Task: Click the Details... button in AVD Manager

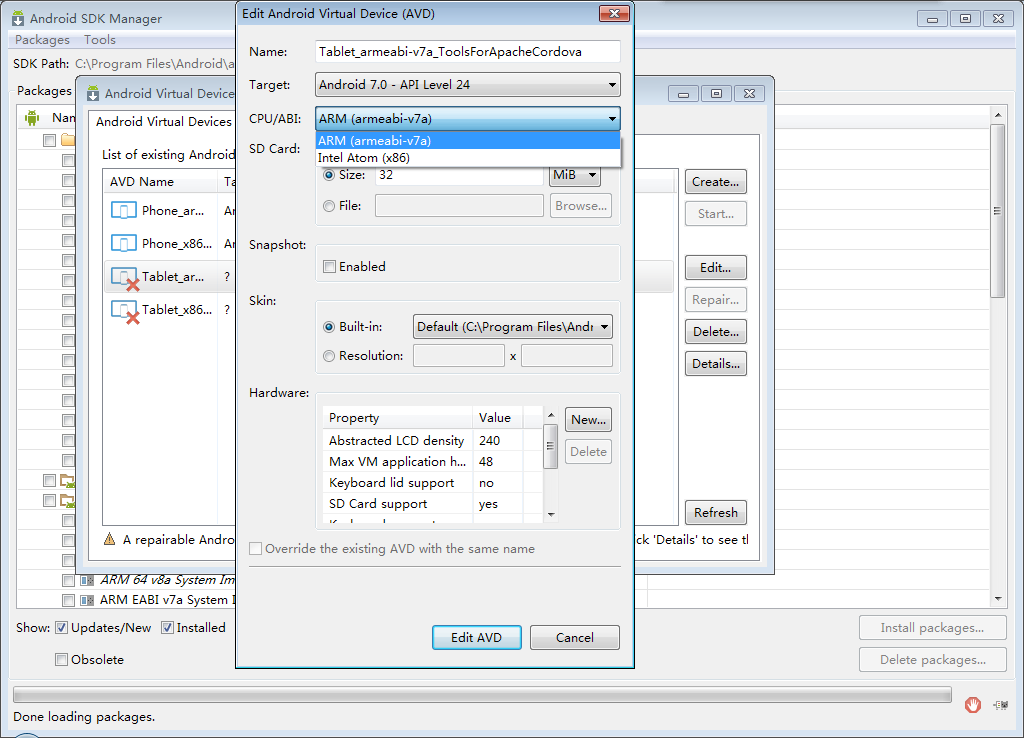Action: pos(716,364)
